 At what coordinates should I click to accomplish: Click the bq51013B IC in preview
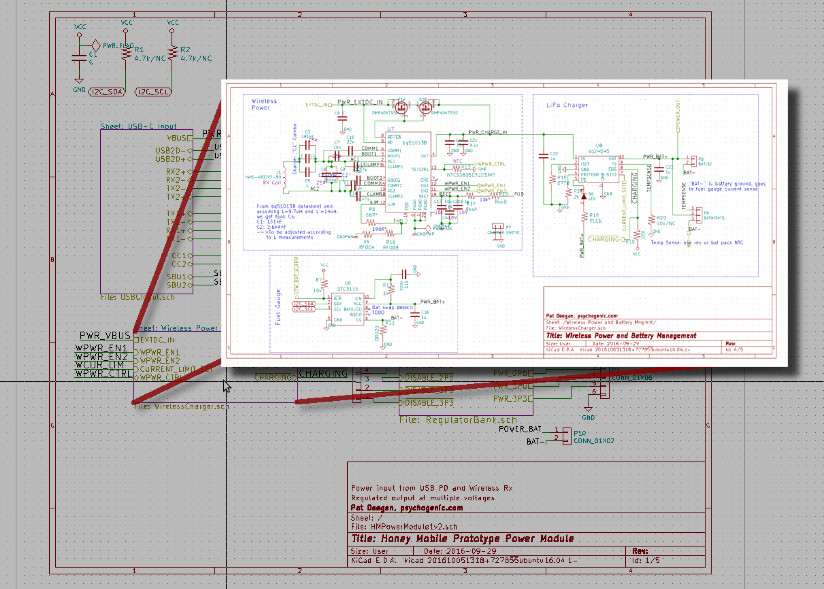[x=408, y=172]
